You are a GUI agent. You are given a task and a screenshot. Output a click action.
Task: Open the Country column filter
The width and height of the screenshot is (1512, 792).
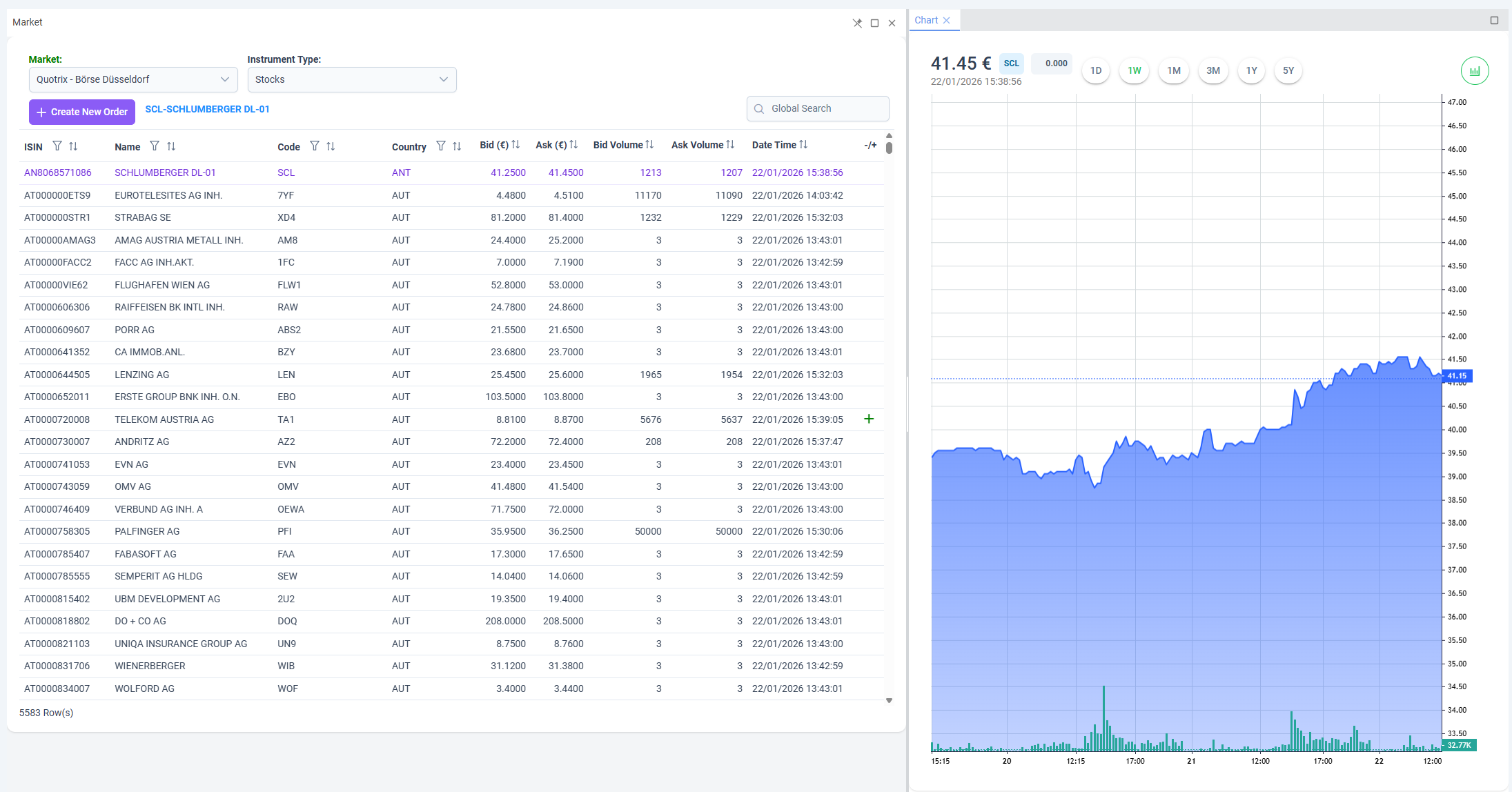click(x=441, y=146)
